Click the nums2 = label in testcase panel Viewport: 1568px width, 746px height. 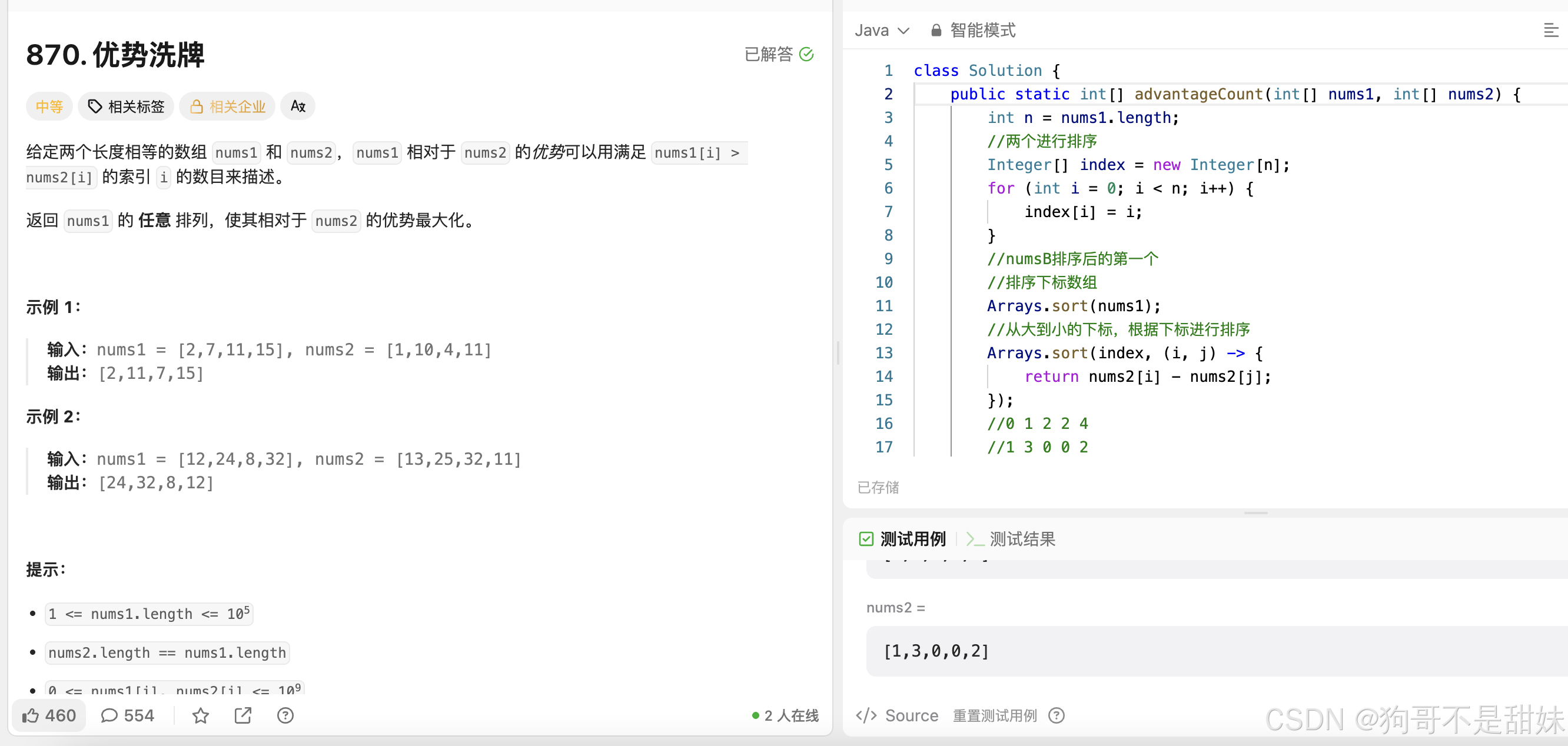(896, 608)
